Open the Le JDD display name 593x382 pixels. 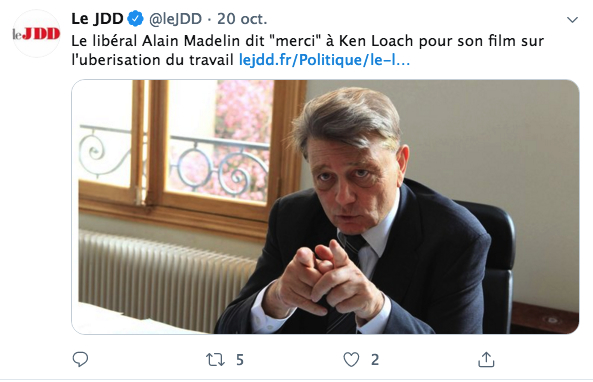pos(97,19)
